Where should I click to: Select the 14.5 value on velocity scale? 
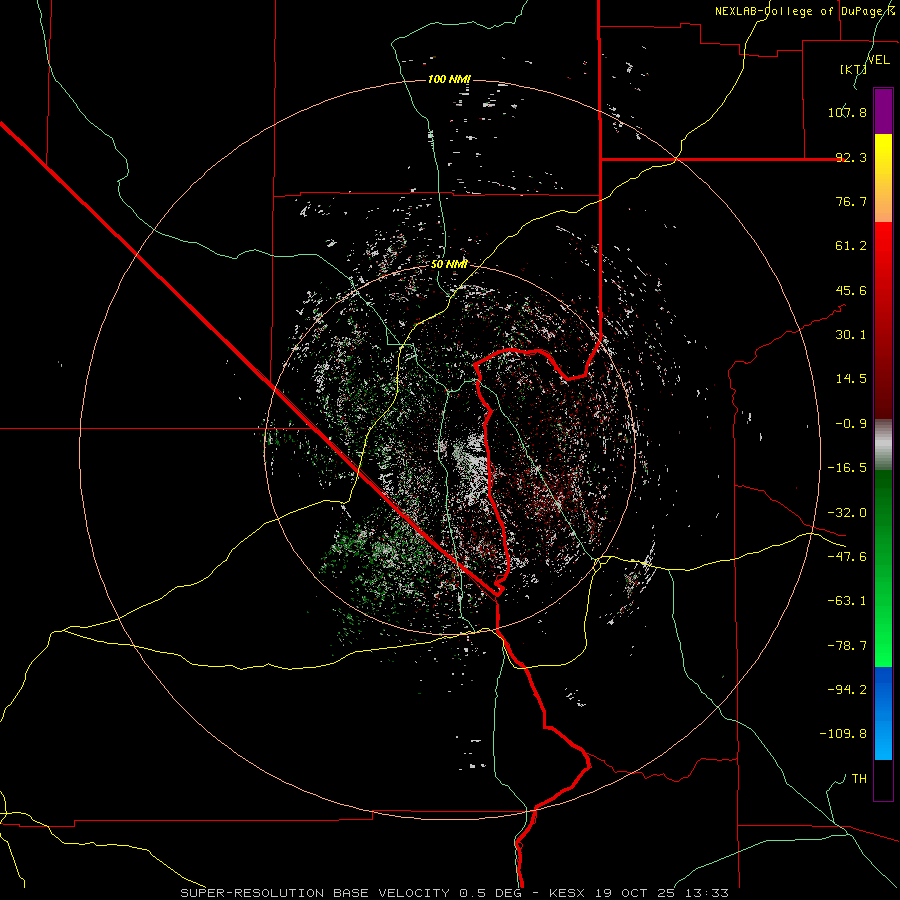coord(851,379)
